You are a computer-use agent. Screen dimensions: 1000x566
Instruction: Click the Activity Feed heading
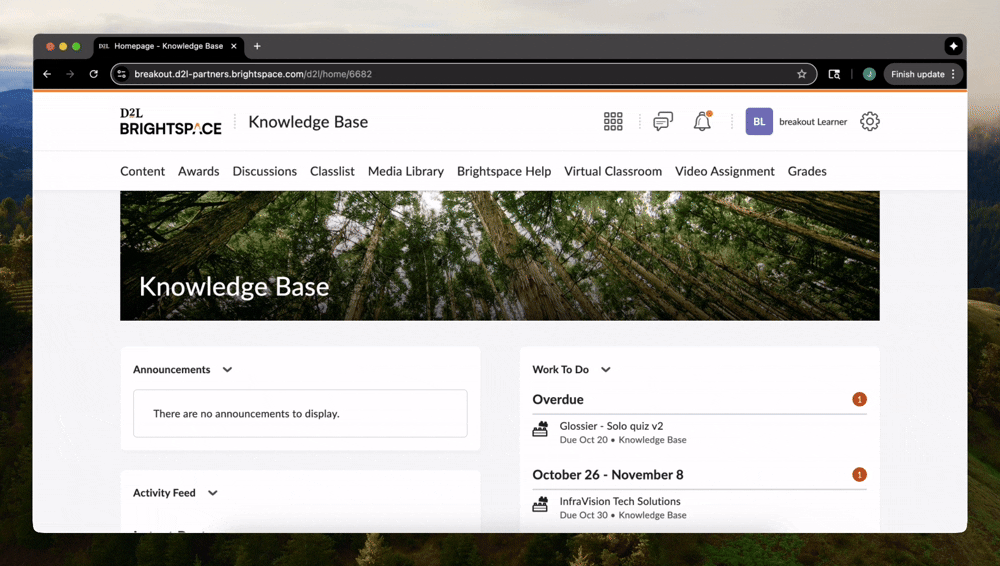point(164,493)
